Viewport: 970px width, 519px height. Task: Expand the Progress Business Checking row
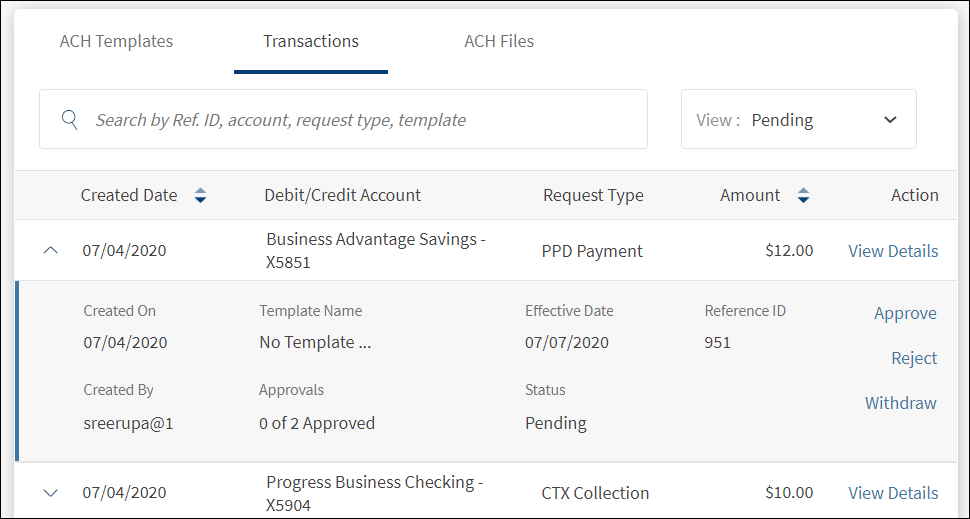(51, 493)
